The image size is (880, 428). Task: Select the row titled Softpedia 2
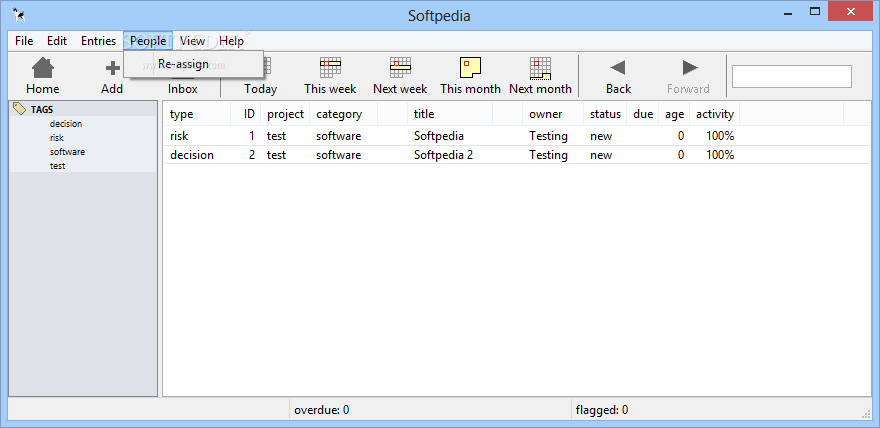[x=516, y=155]
